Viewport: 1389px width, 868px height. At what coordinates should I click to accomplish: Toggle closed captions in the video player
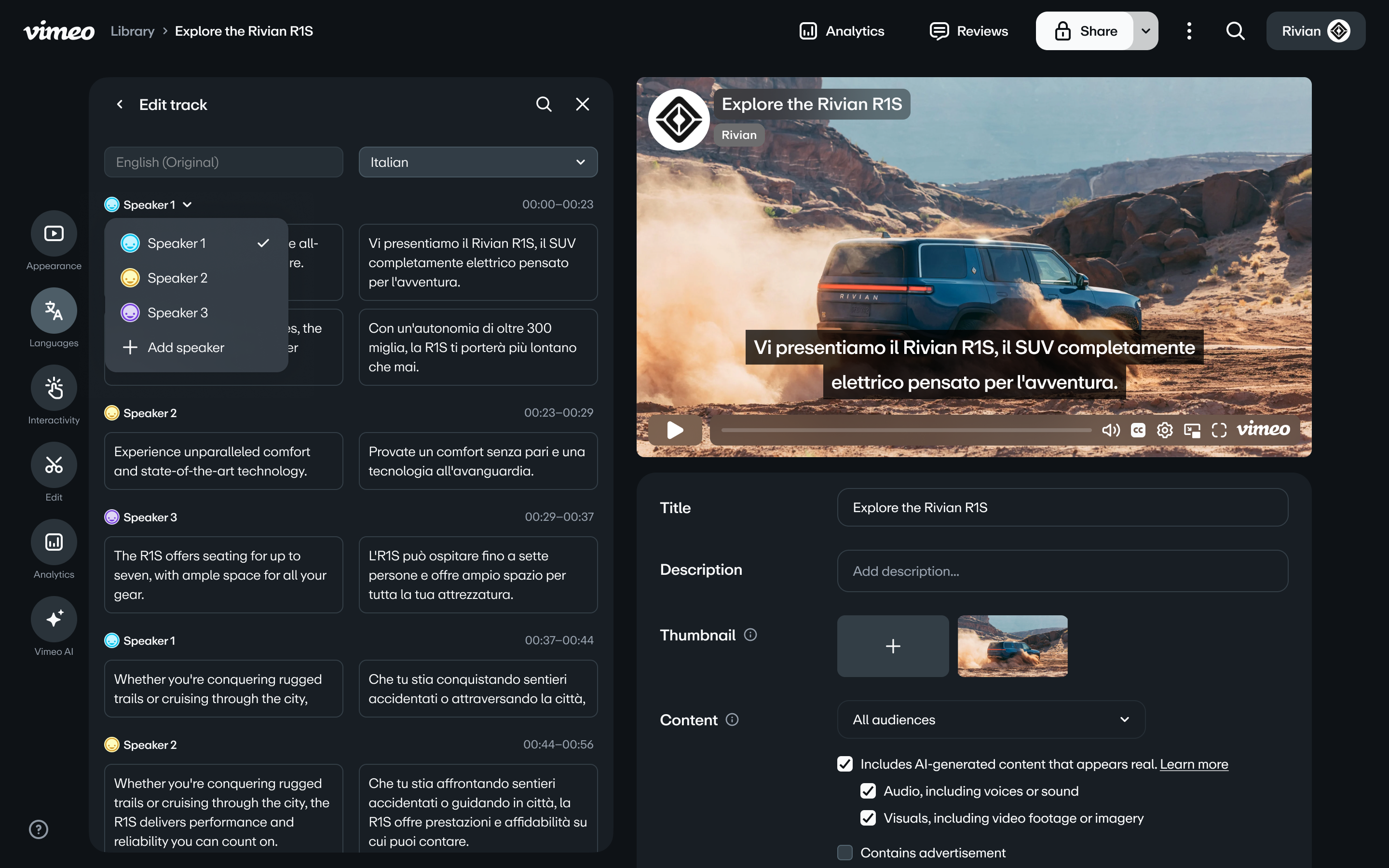pos(1138,430)
